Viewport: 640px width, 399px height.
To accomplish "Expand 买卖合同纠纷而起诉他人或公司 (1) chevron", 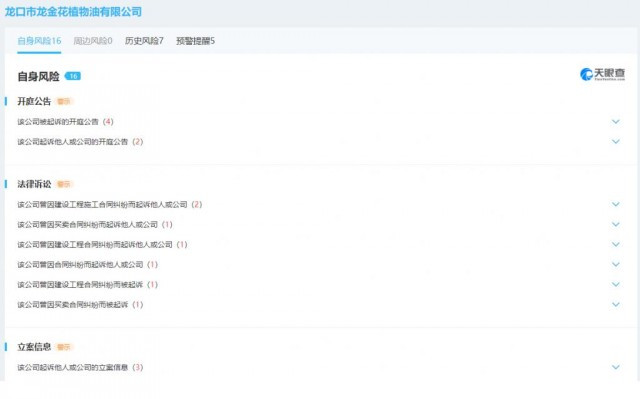I will coord(616,224).
